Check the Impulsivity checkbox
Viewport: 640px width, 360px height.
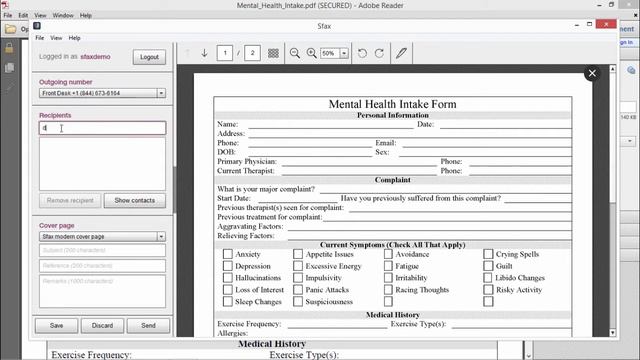point(298,278)
